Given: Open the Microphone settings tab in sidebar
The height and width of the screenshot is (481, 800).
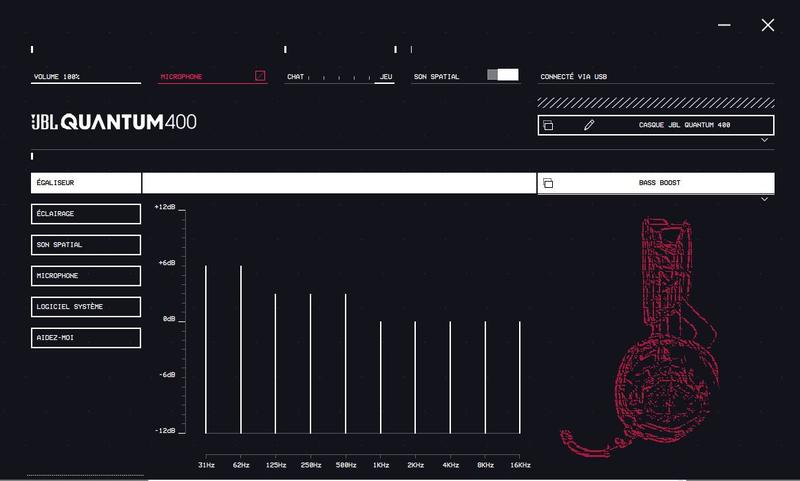Looking at the screenshot, I should (86, 276).
